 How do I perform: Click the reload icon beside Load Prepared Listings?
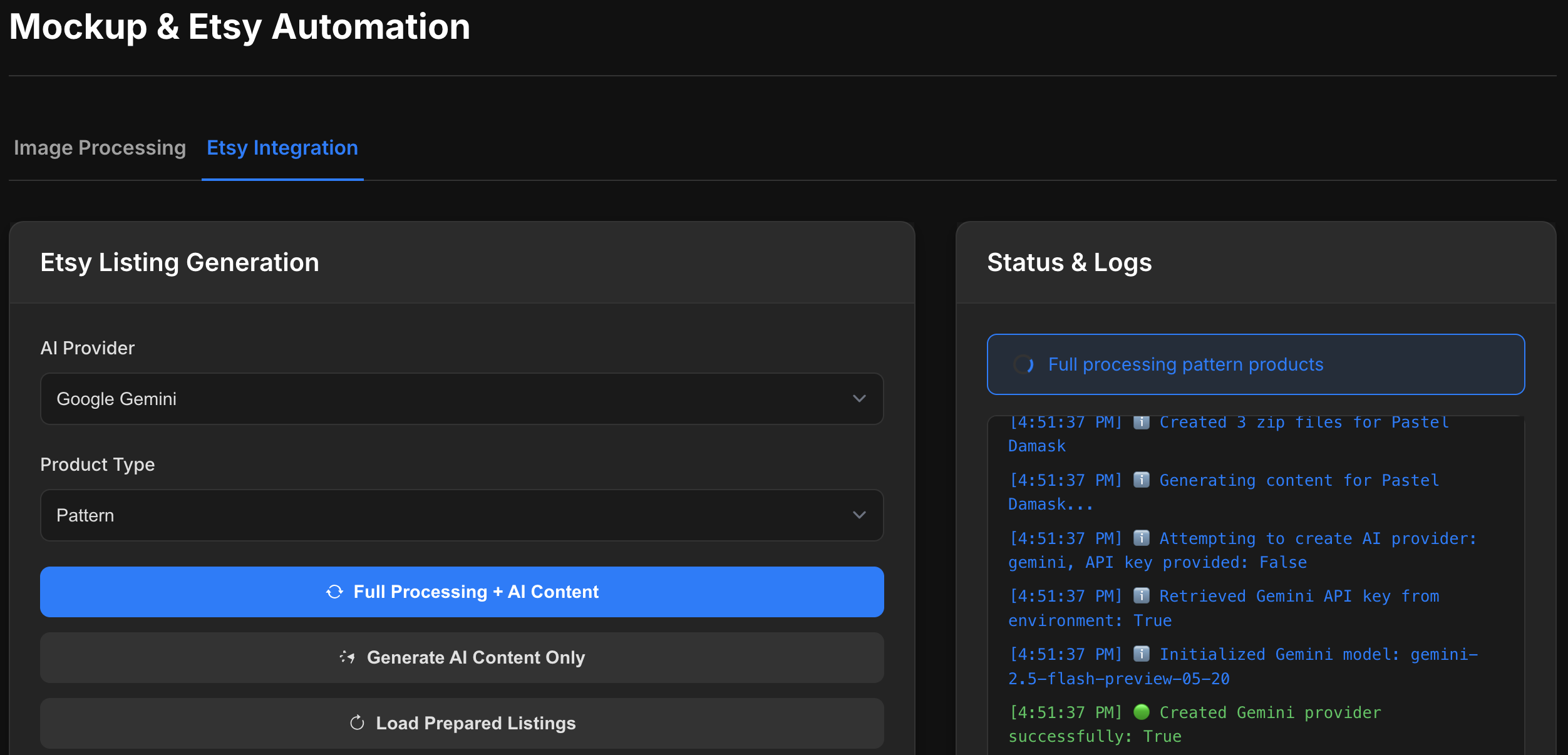(357, 723)
